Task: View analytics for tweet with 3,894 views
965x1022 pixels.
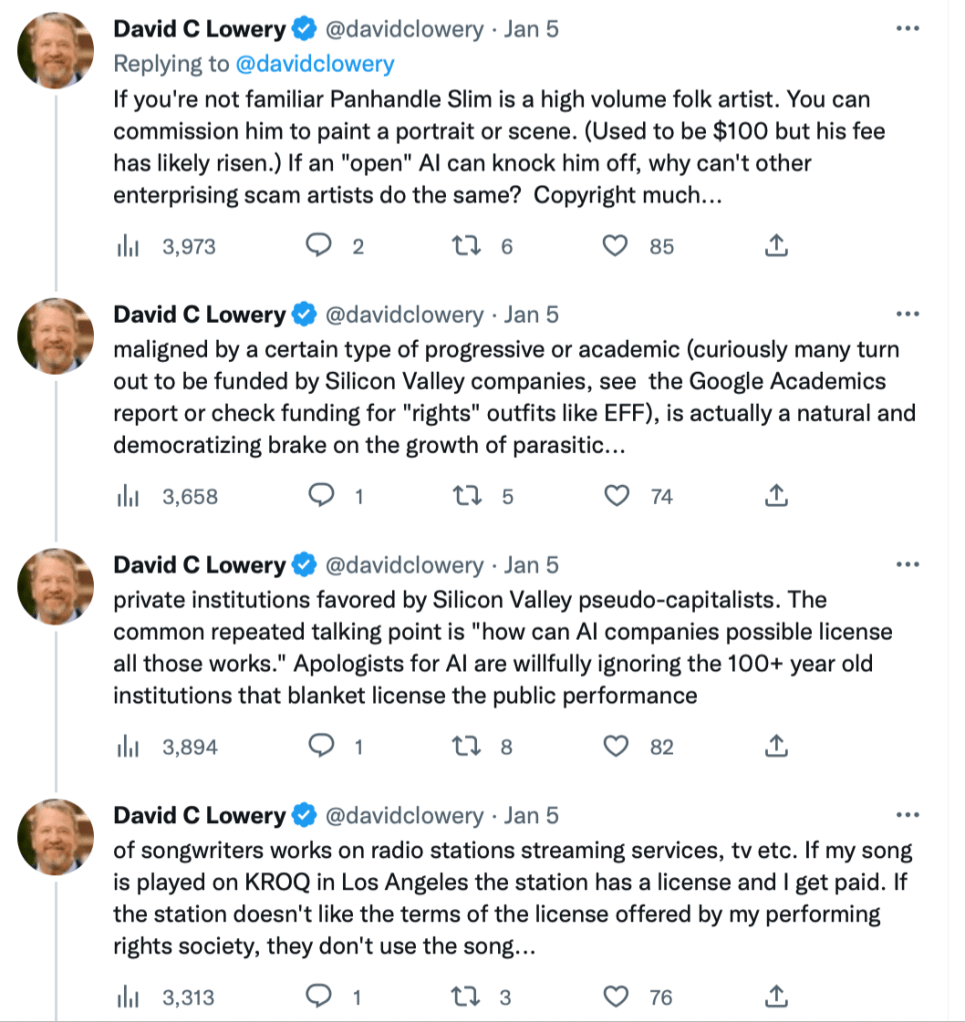Action: point(127,746)
